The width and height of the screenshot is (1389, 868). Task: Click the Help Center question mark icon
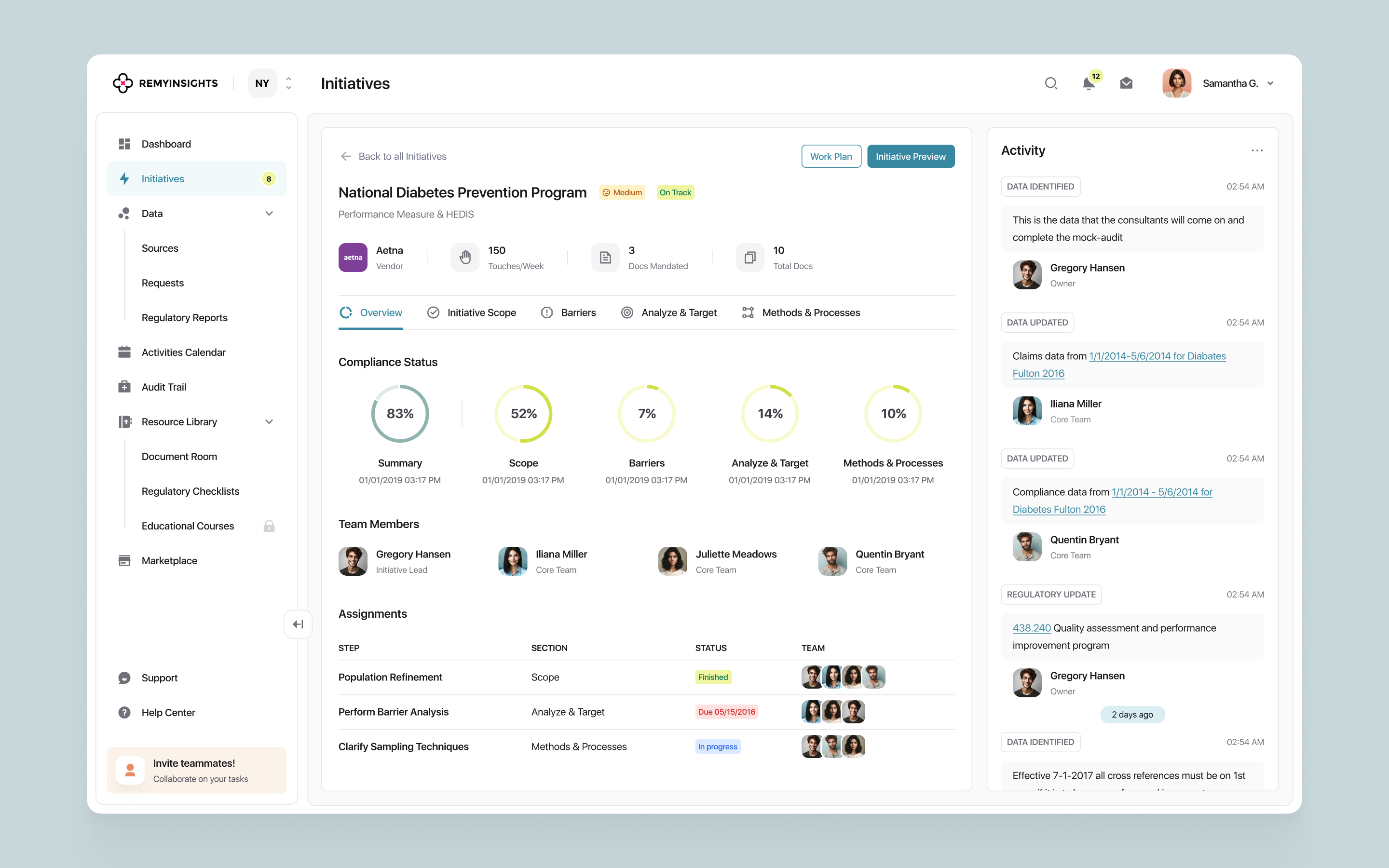coord(124,712)
